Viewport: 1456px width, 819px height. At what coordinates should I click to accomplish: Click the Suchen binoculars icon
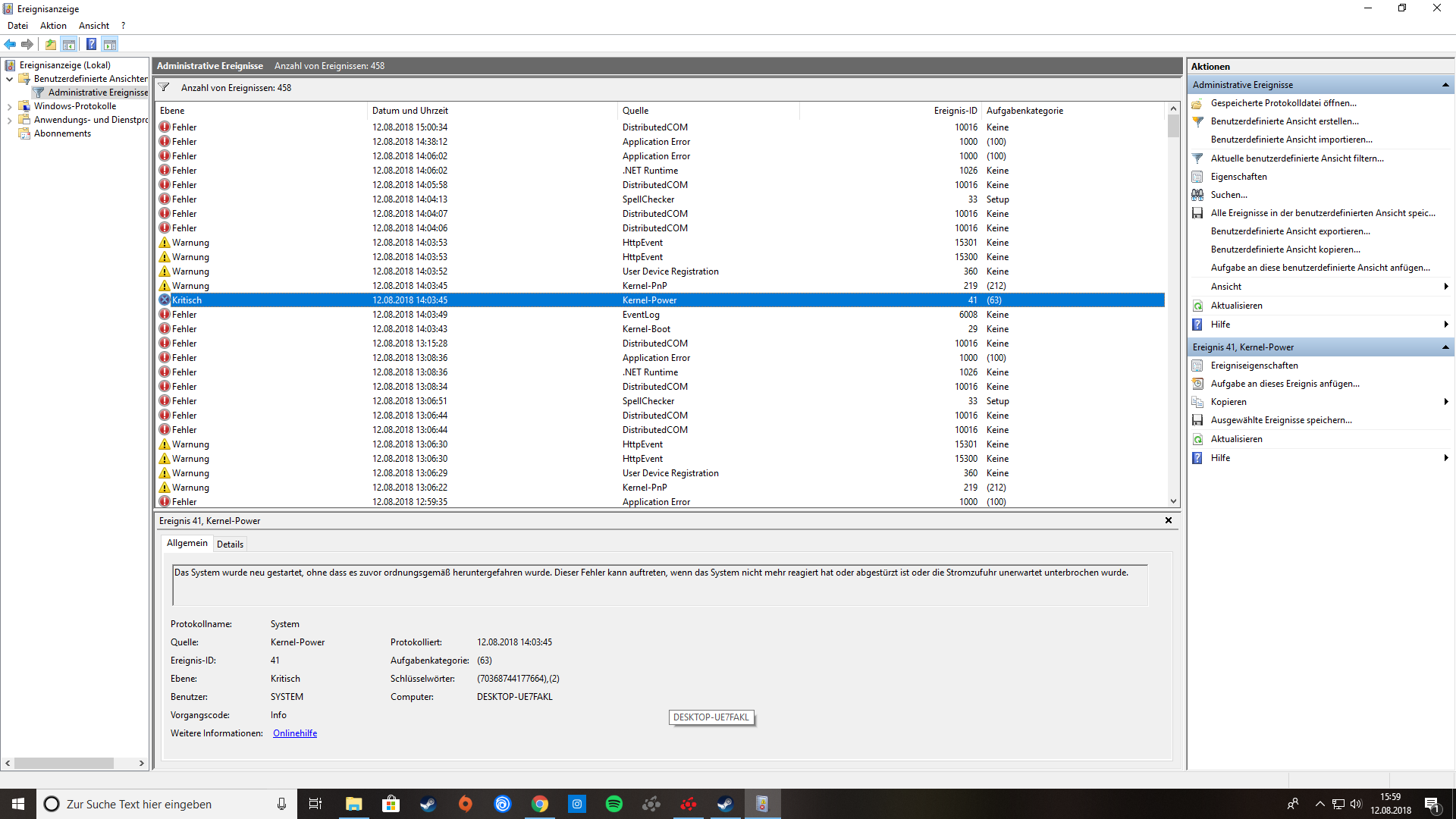tap(1197, 195)
